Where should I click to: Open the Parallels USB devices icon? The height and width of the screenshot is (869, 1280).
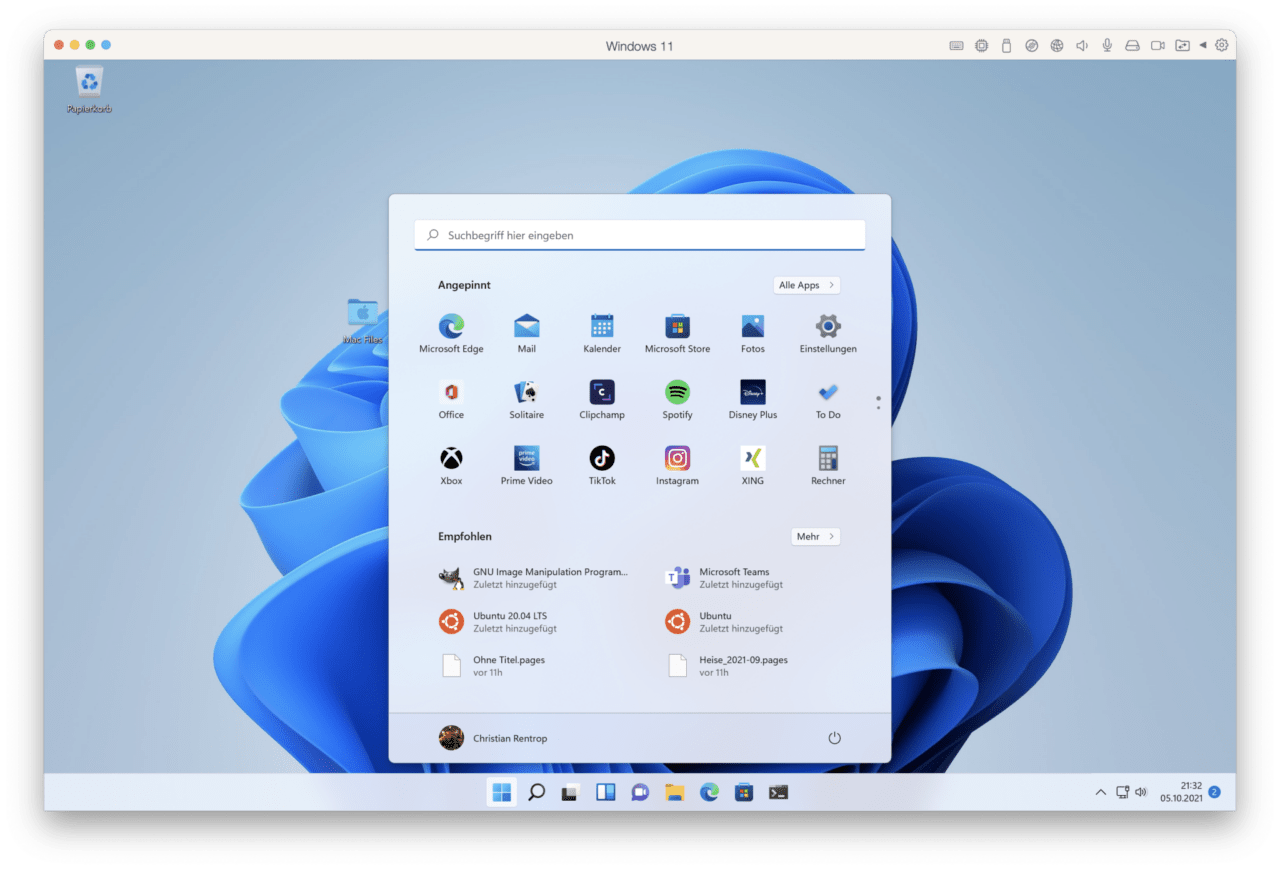(x=1007, y=45)
